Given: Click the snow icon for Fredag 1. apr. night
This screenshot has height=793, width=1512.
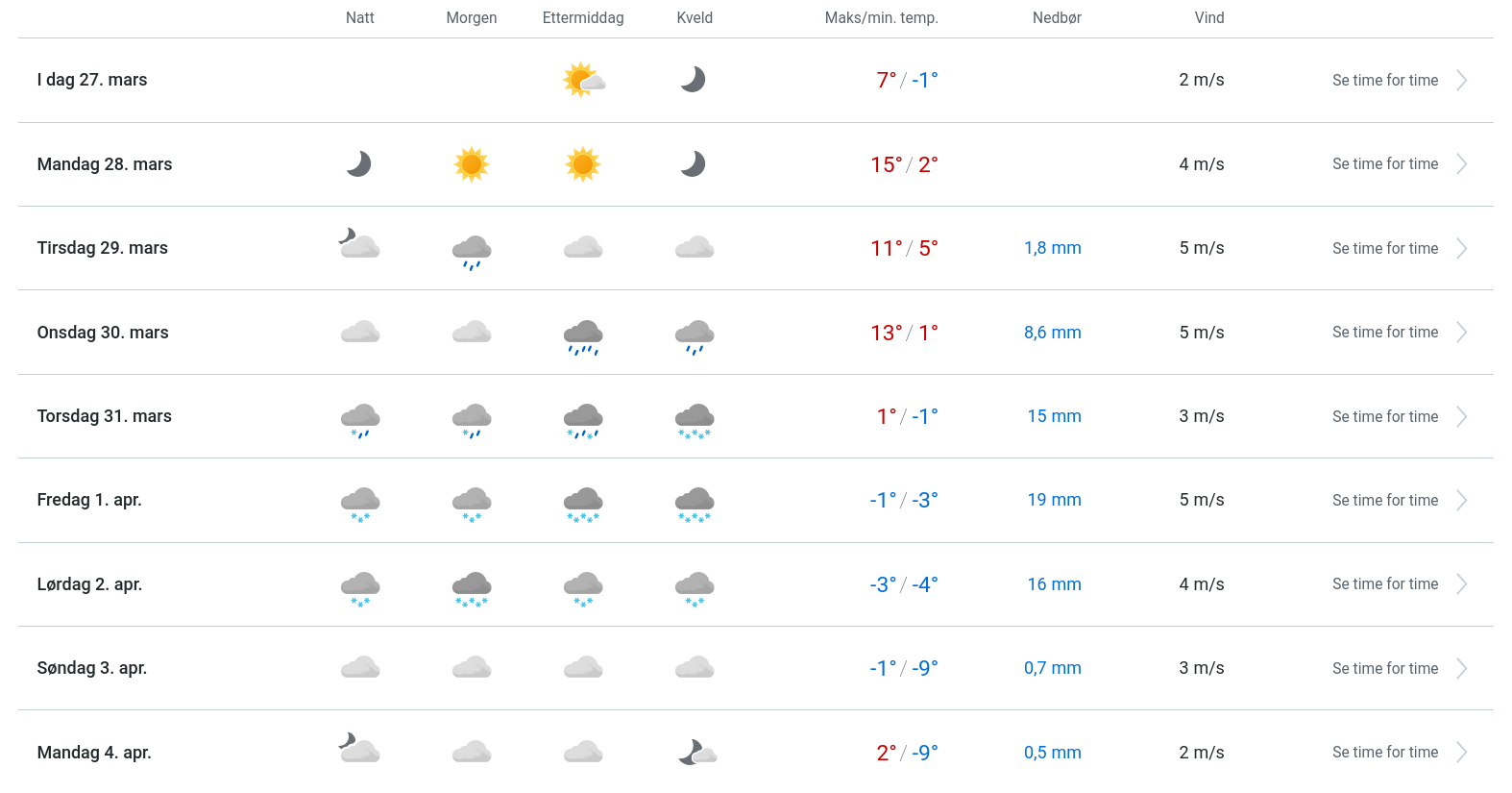Looking at the screenshot, I should click(x=360, y=503).
